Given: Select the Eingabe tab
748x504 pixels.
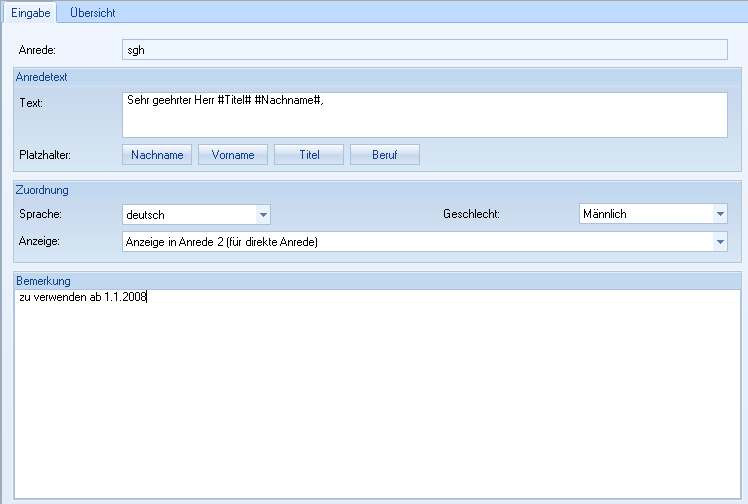Looking at the screenshot, I should (x=30, y=12).
